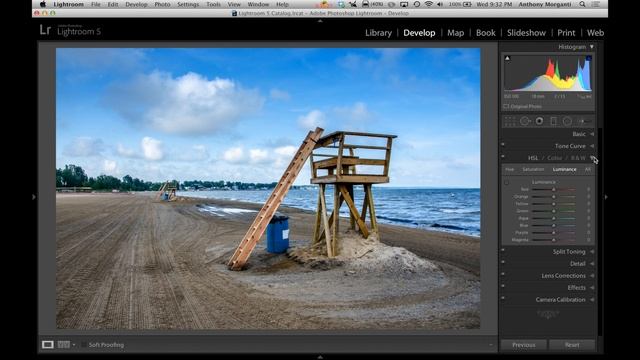
Task: Expand the Effects panel
Action: pyautogui.click(x=592, y=288)
